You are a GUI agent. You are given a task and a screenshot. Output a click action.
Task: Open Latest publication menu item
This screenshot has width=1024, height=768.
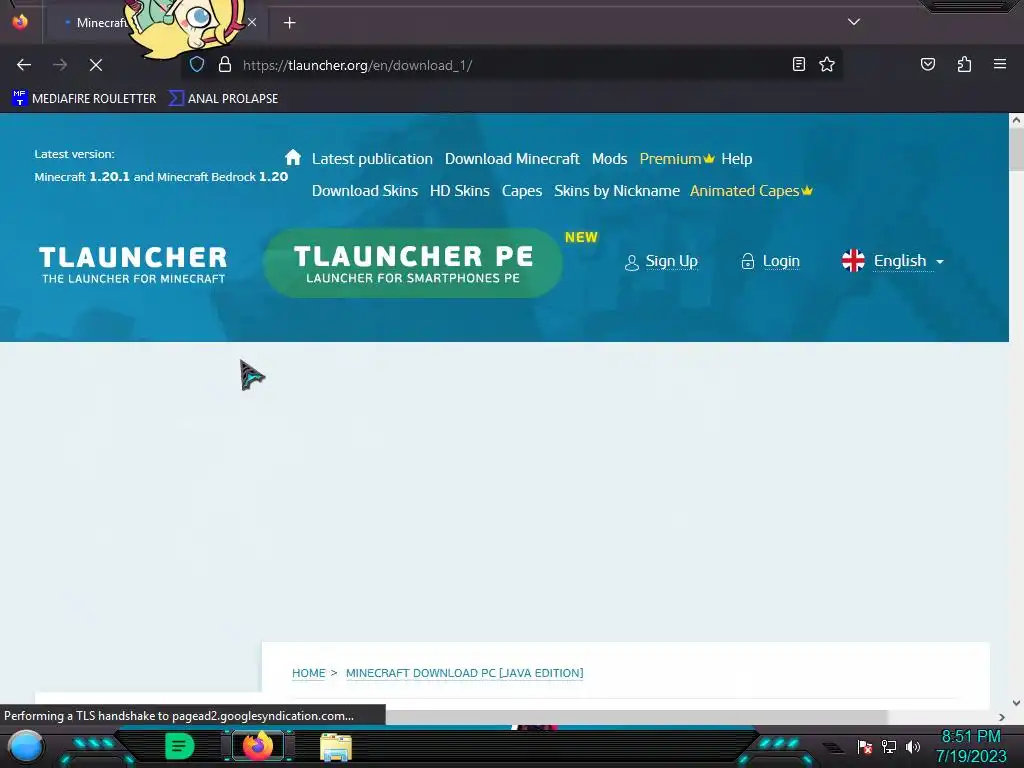coord(372,159)
